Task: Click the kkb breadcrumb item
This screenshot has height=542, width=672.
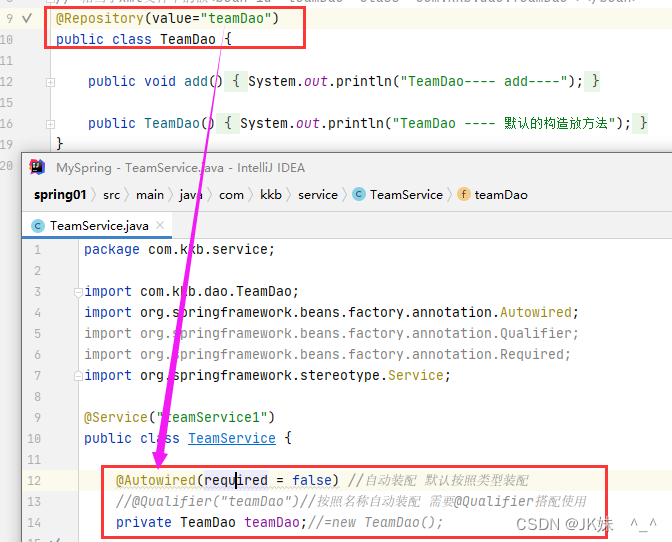Action: tap(271, 195)
